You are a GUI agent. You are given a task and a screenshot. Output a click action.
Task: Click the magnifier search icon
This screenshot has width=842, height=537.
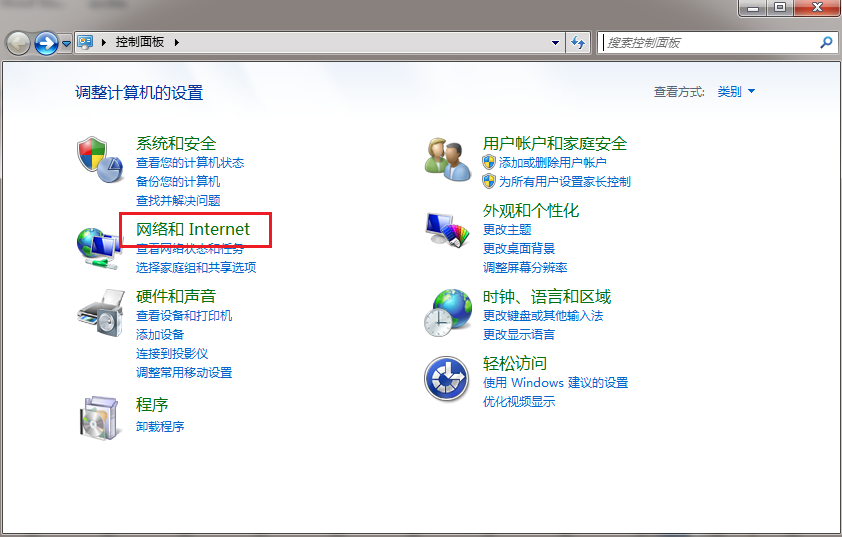826,42
